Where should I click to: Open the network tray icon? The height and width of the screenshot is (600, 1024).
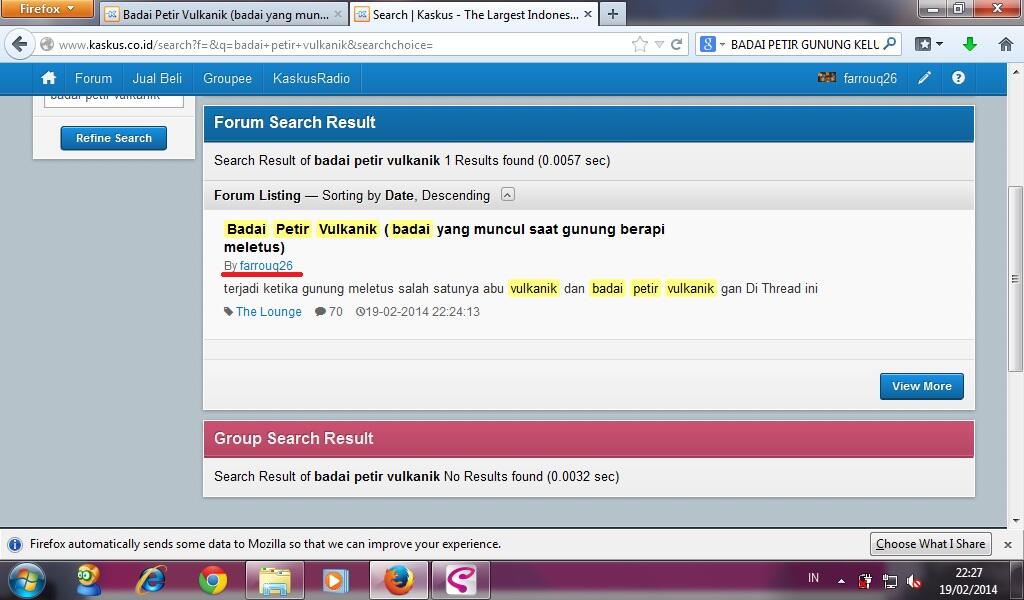(889, 580)
